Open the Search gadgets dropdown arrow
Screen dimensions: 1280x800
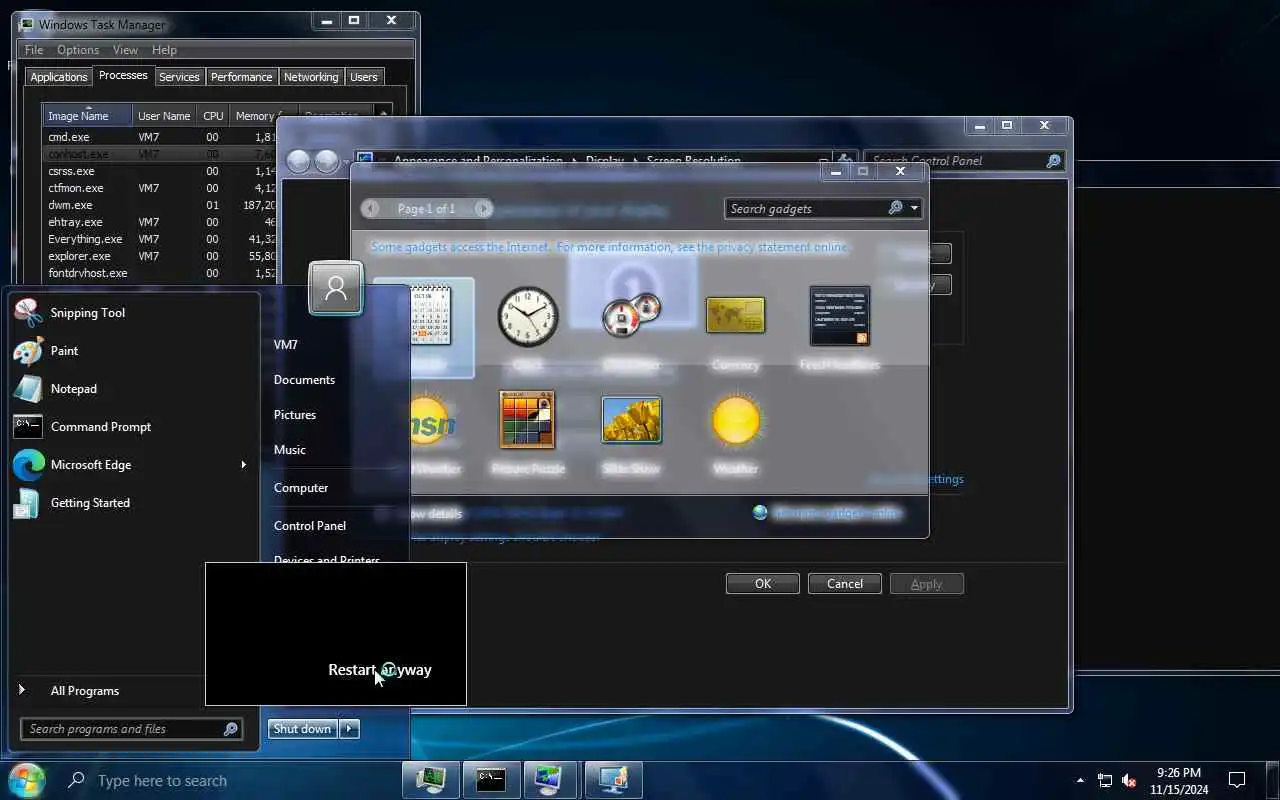click(x=914, y=208)
